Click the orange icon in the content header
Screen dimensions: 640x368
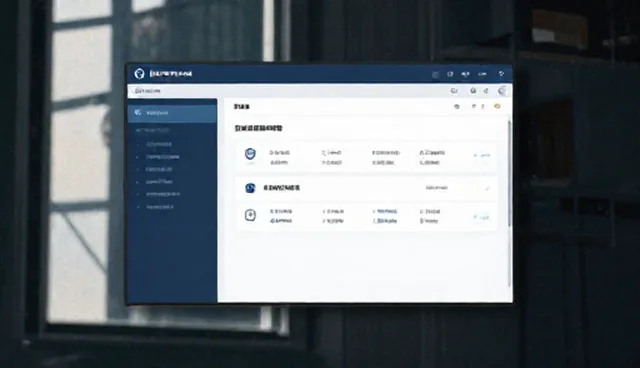(x=497, y=106)
